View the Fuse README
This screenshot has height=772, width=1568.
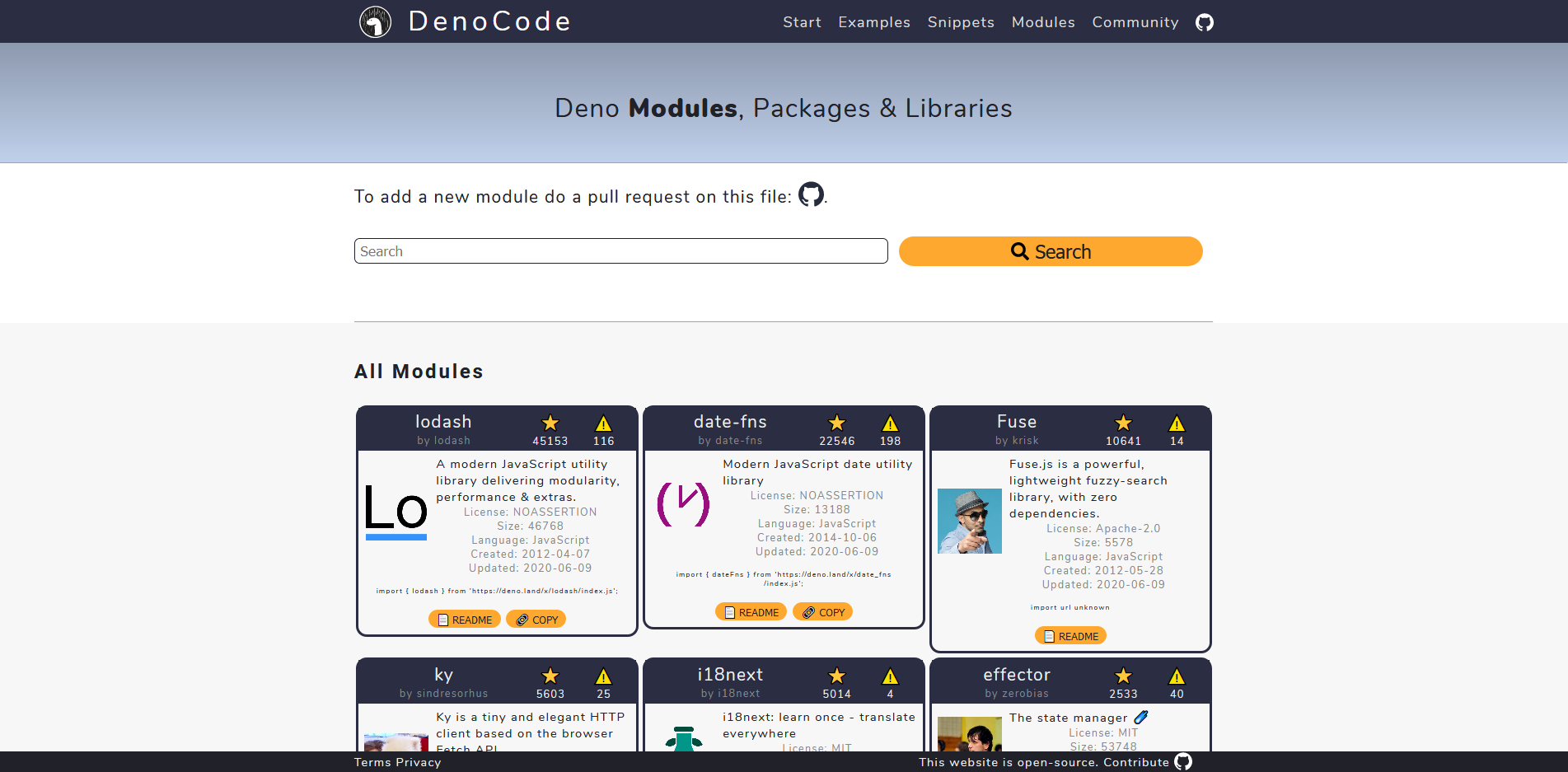pos(1070,636)
